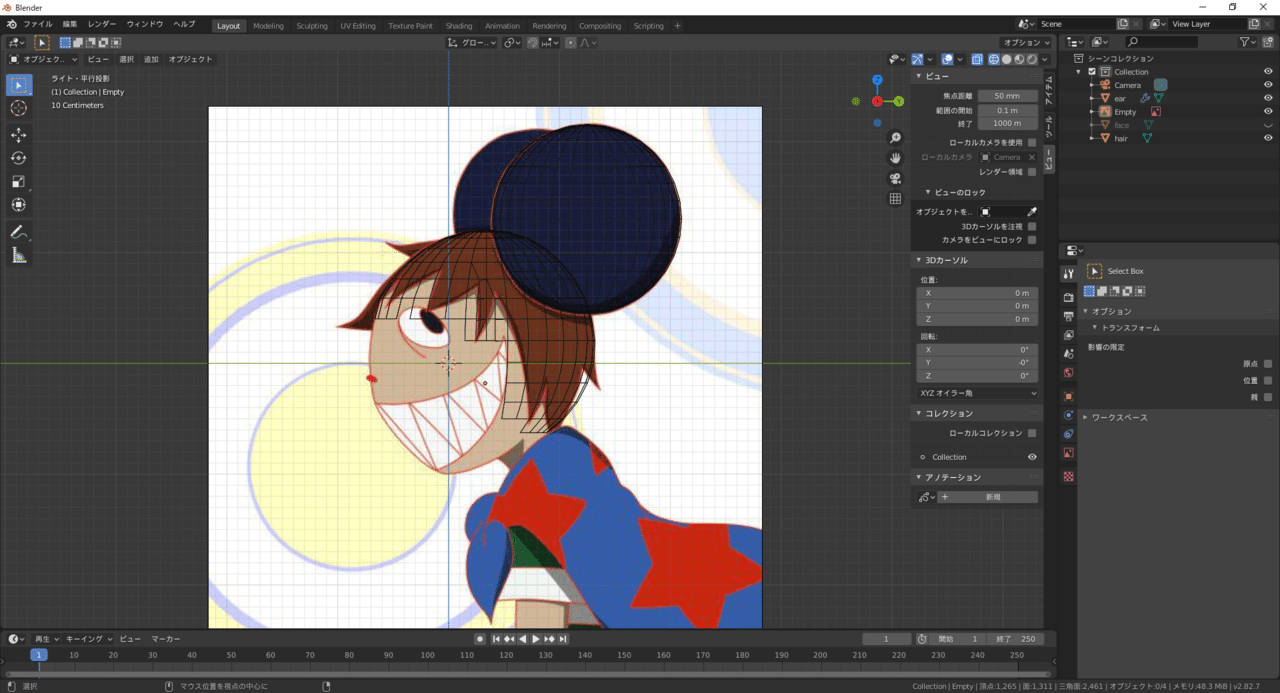Screen dimensions: 1280x693
Task: Click the hand pan viewport gizmo
Action: 895,158
